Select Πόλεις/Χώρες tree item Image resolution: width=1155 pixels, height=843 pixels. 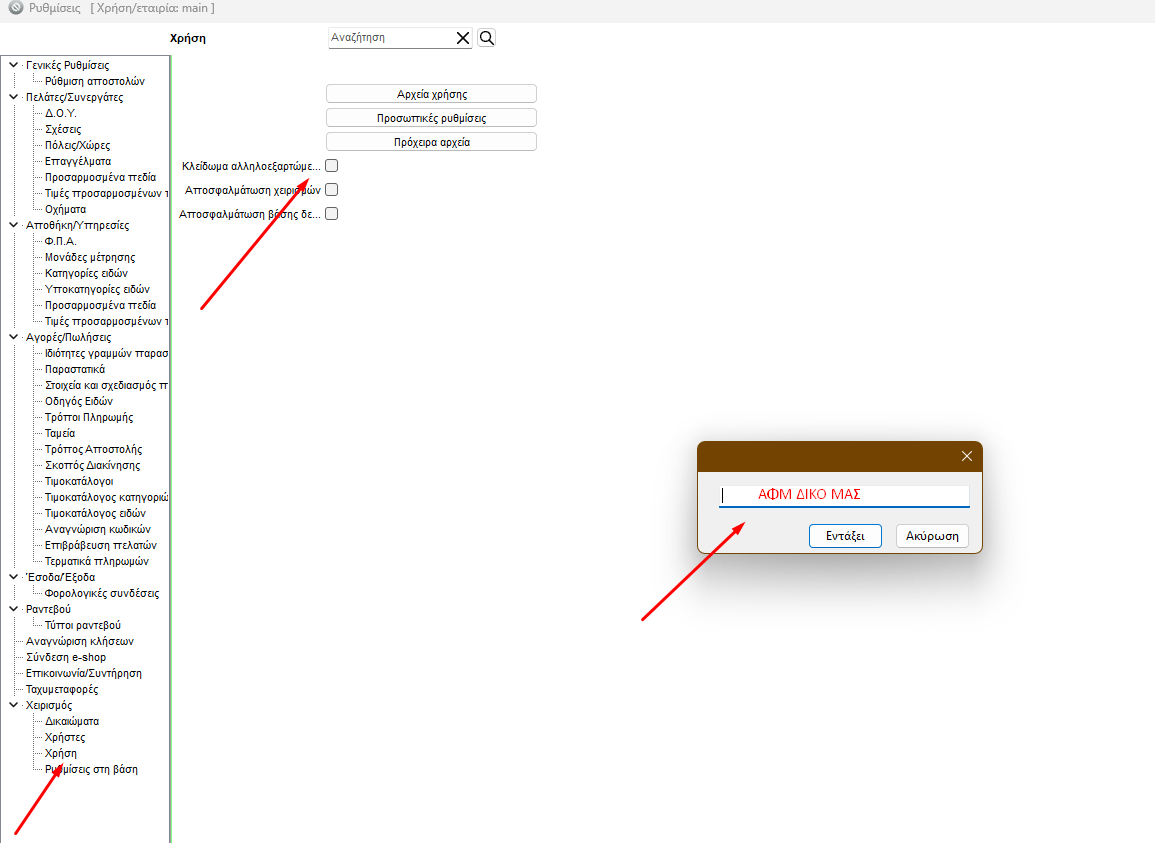click(x=77, y=145)
